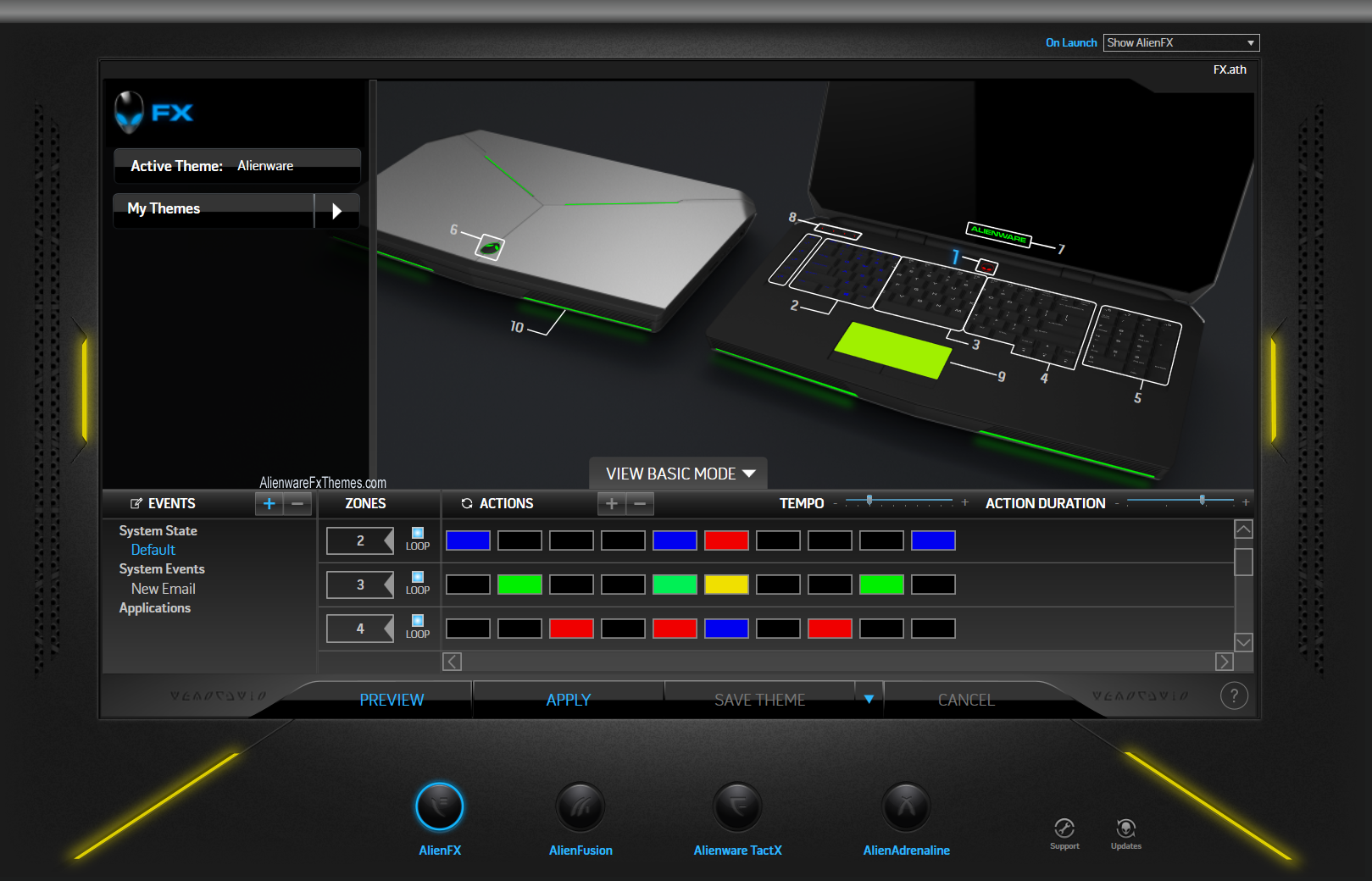Click the Events edit icon
Viewport: 1372px width, 881px height.
(x=136, y=503)
